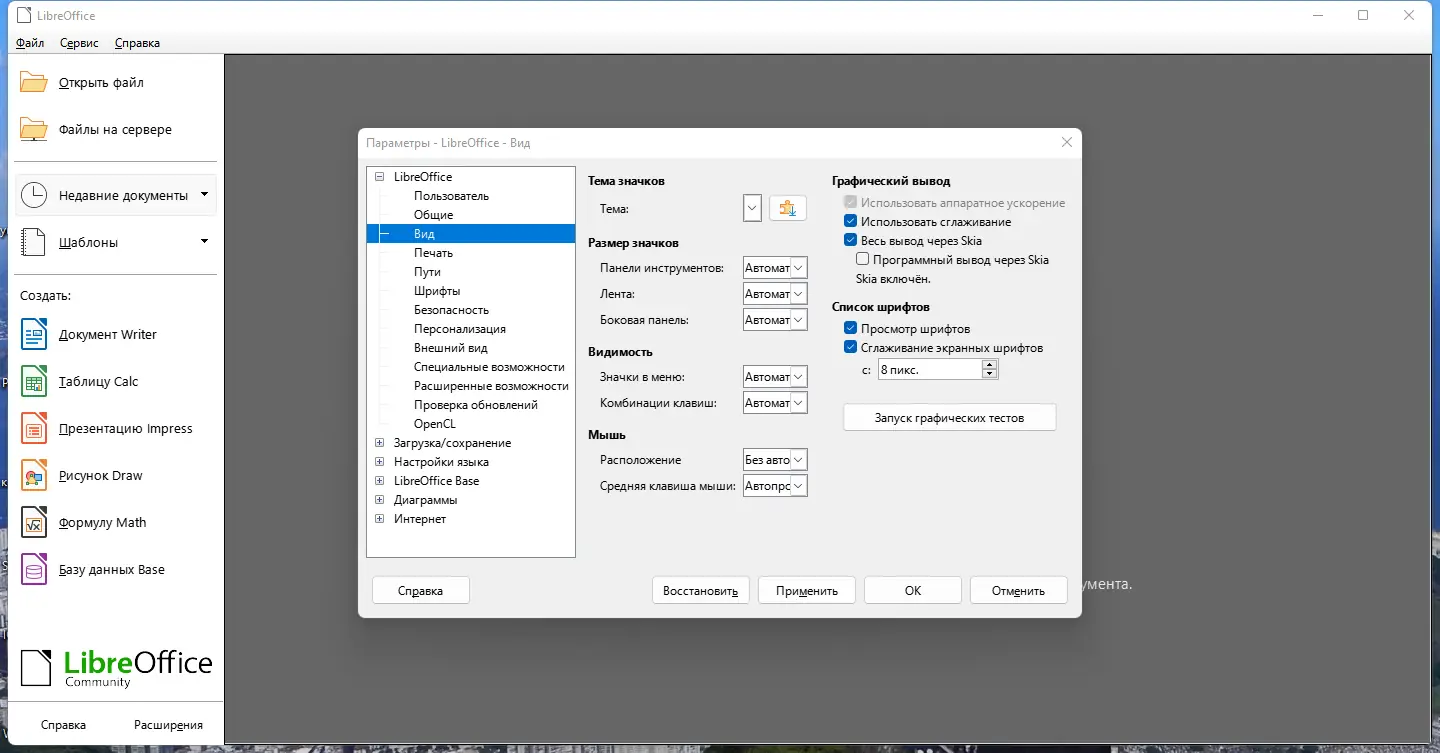Click the Draw Drawing icon

click(x=34, y=475)
